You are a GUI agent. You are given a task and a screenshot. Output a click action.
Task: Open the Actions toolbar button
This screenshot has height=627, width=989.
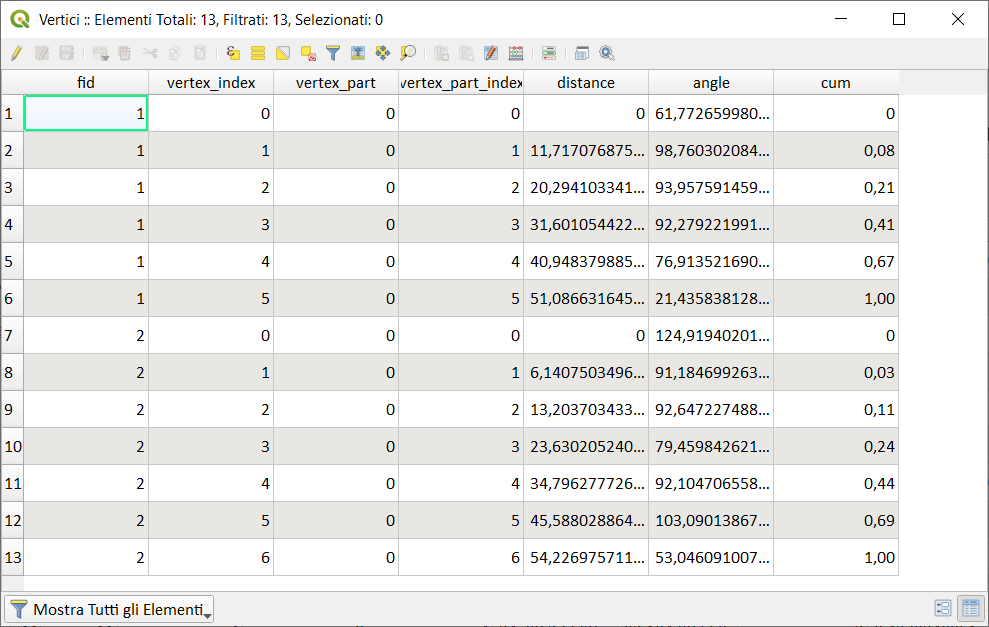607,53
